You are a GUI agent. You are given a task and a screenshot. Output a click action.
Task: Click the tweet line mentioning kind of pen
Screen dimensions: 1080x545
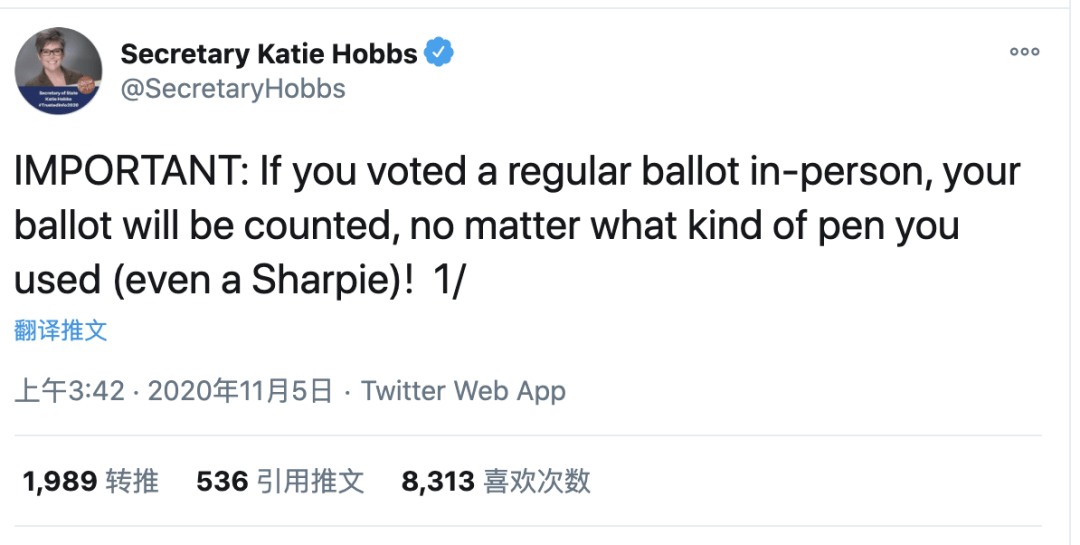[486, 226]
